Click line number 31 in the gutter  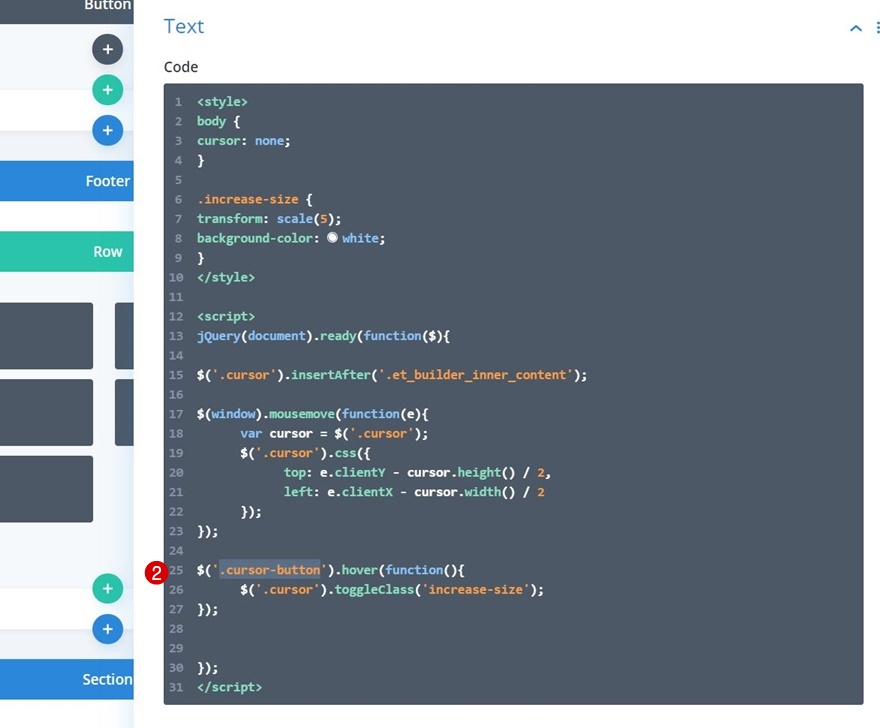click(176, 687)
